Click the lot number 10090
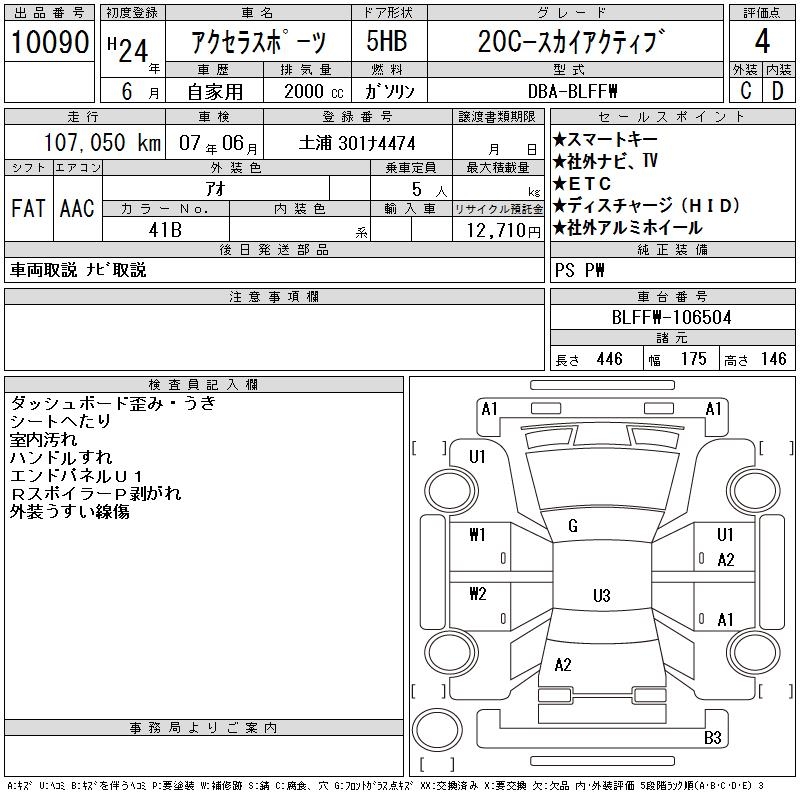Image resolution: width=800 pixels, height=800 pixels. click(49, 42)
